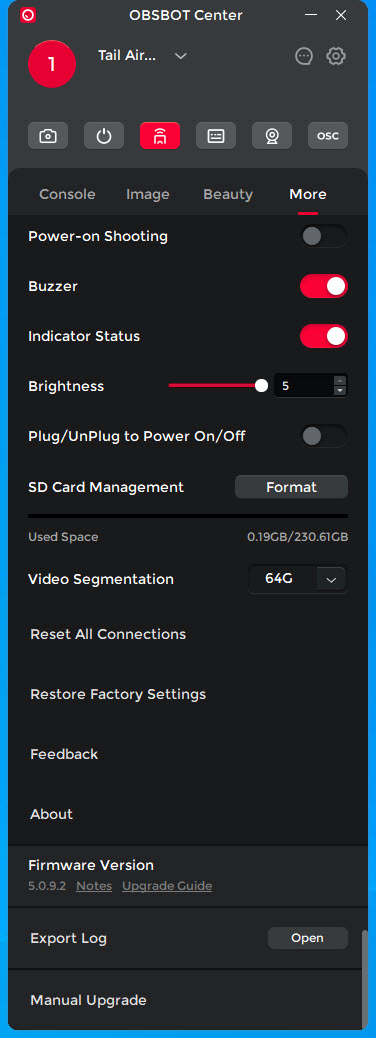This screenshot has height=1038, width=376.
Task: Click the OBSBOT logo icon in title bar
Action: [x=28, y=15]
